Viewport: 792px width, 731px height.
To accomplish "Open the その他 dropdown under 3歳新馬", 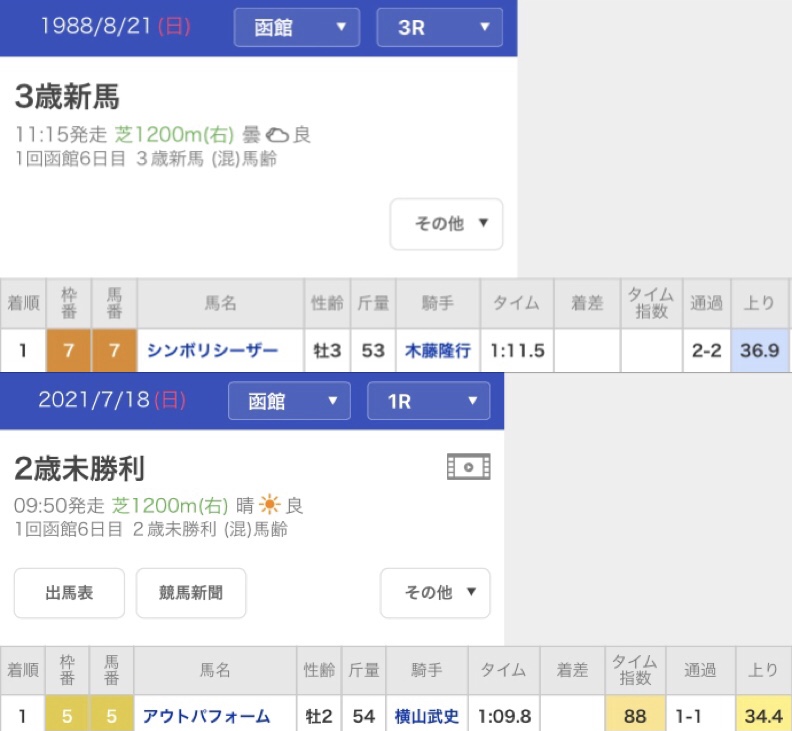I will (x=446, y=224).
